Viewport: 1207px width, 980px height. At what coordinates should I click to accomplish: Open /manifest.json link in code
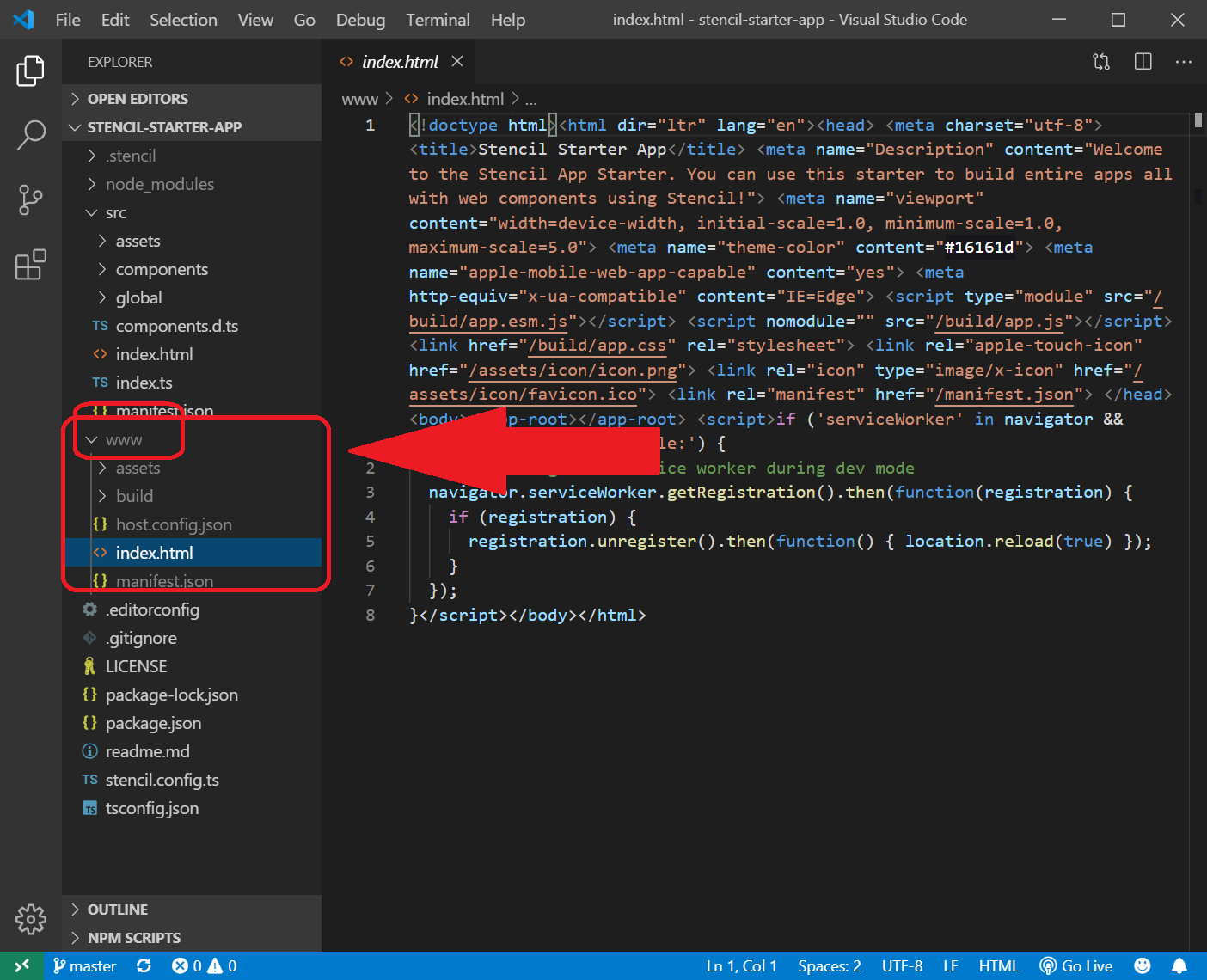(x=1004, y=395)
